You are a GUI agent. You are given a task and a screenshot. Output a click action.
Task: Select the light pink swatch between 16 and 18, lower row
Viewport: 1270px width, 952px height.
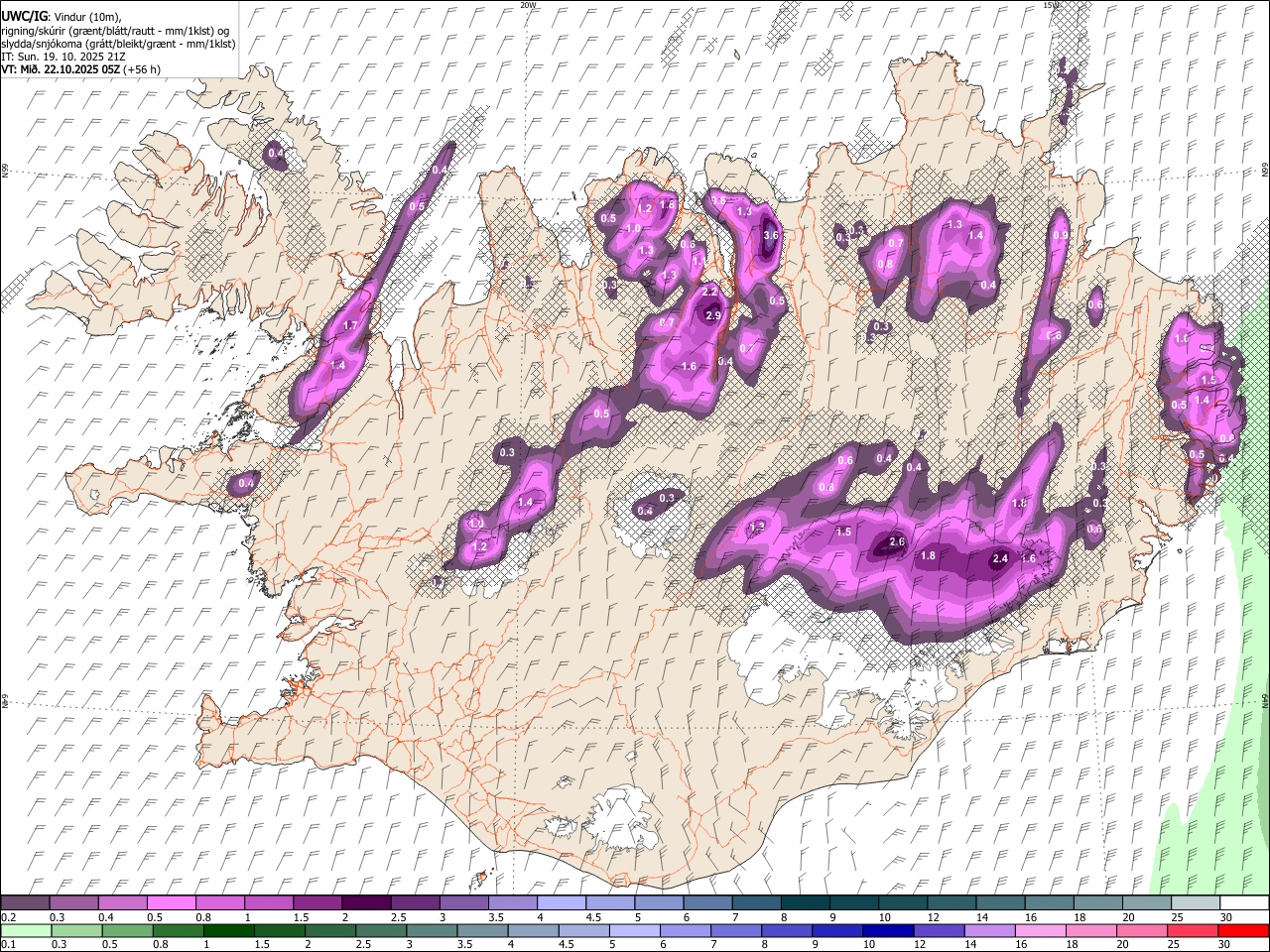coord(1040,930)
